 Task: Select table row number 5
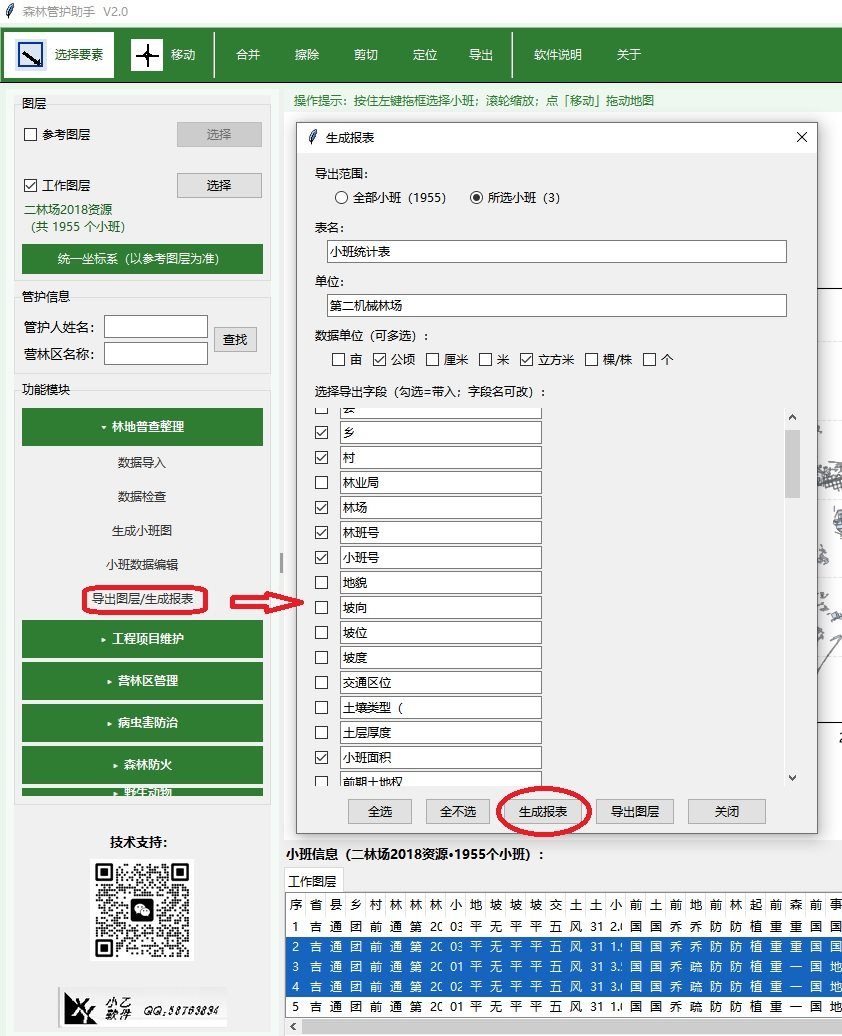point(563,1006)
